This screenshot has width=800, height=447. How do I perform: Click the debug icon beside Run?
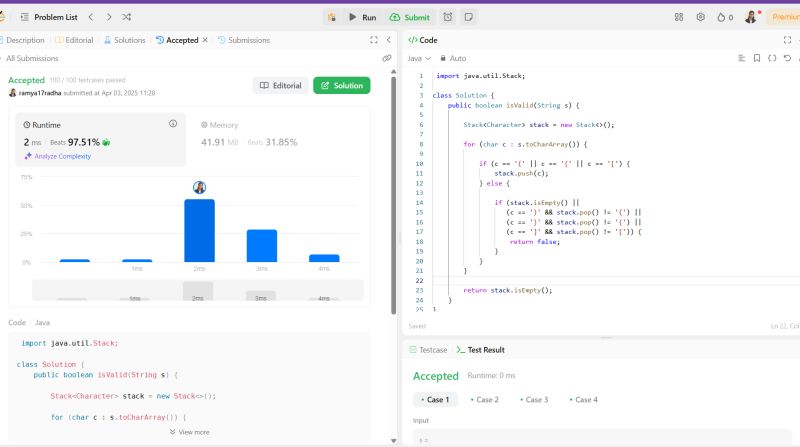(332, 17)
